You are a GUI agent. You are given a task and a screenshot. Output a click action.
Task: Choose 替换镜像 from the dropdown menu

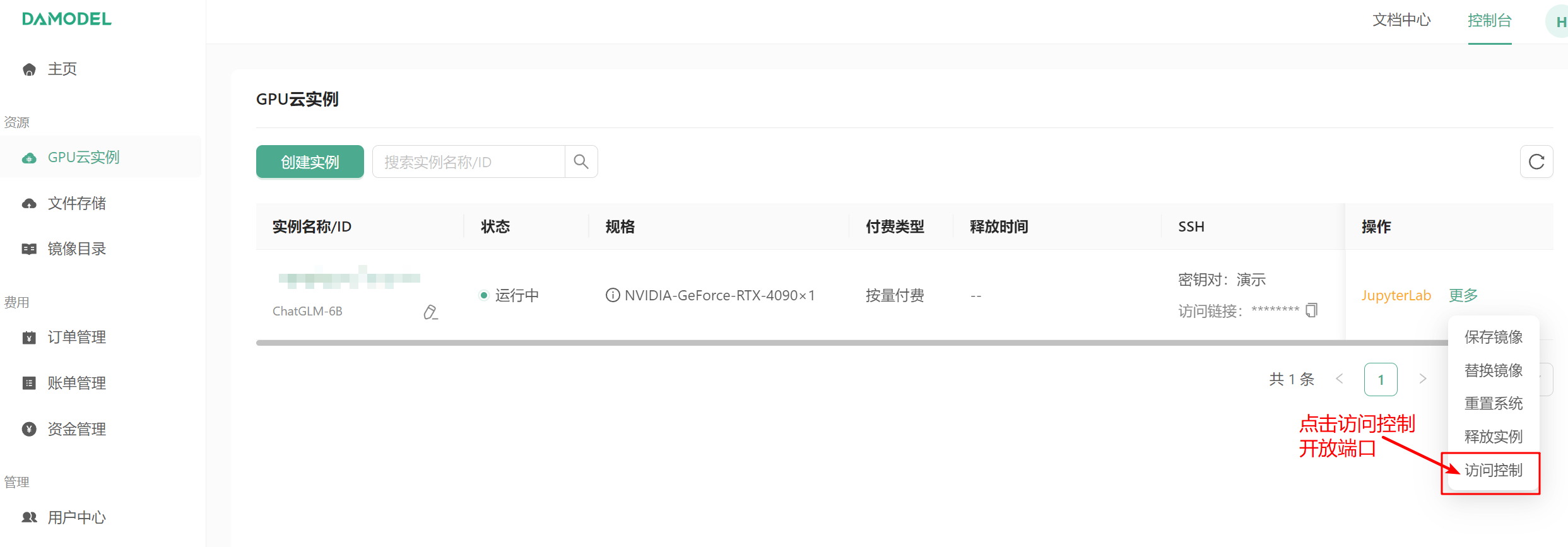pos(1494,370)
